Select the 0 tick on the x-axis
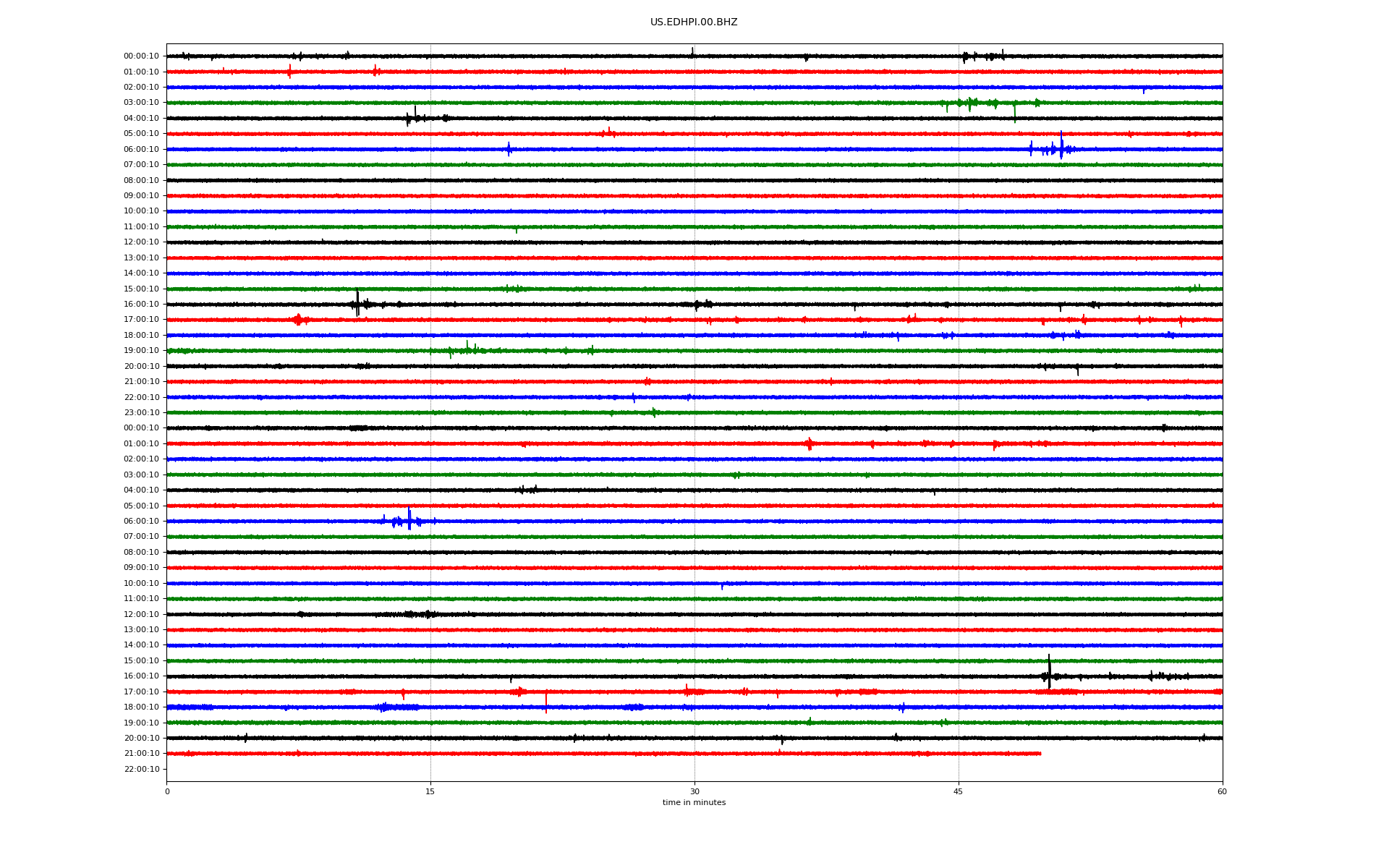The height and width of the screenshot is (868, 1389). [x=167, y=791]
